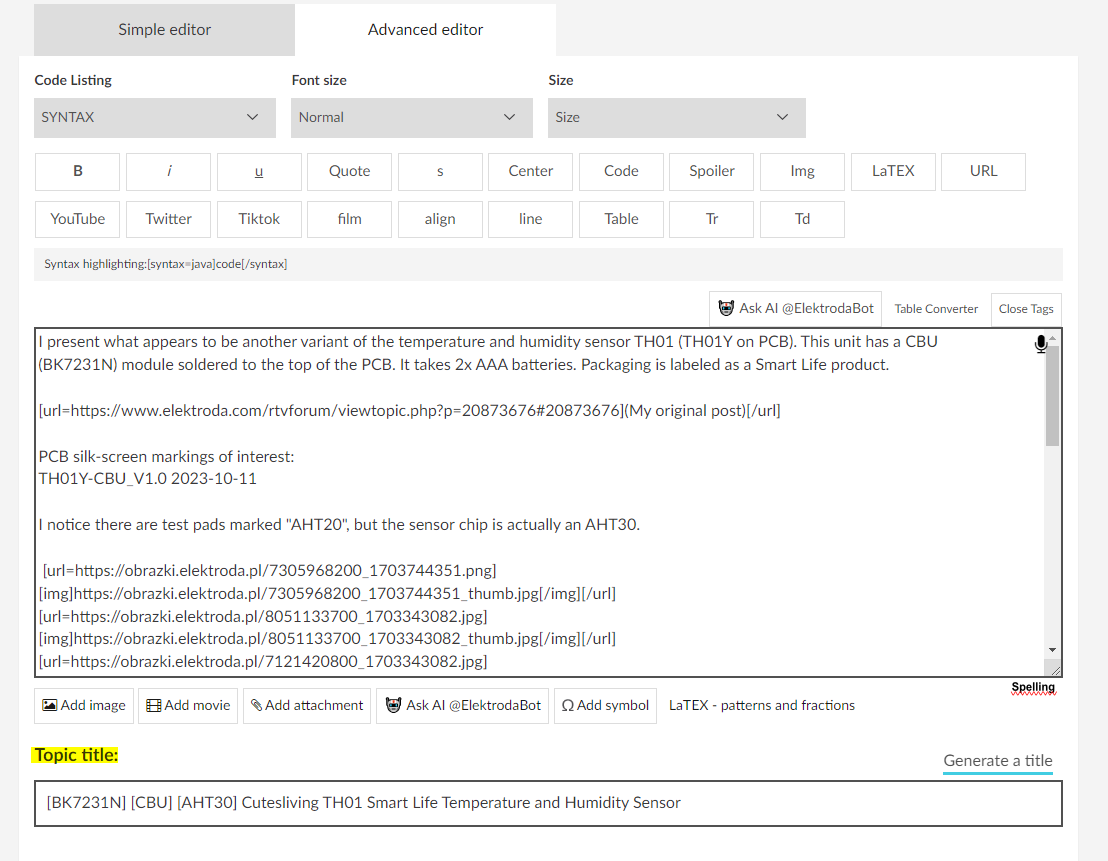The height and width of the screenshot is (861, 1108).
Task: Insert a Code tag
Action: [x=621, y=171]
